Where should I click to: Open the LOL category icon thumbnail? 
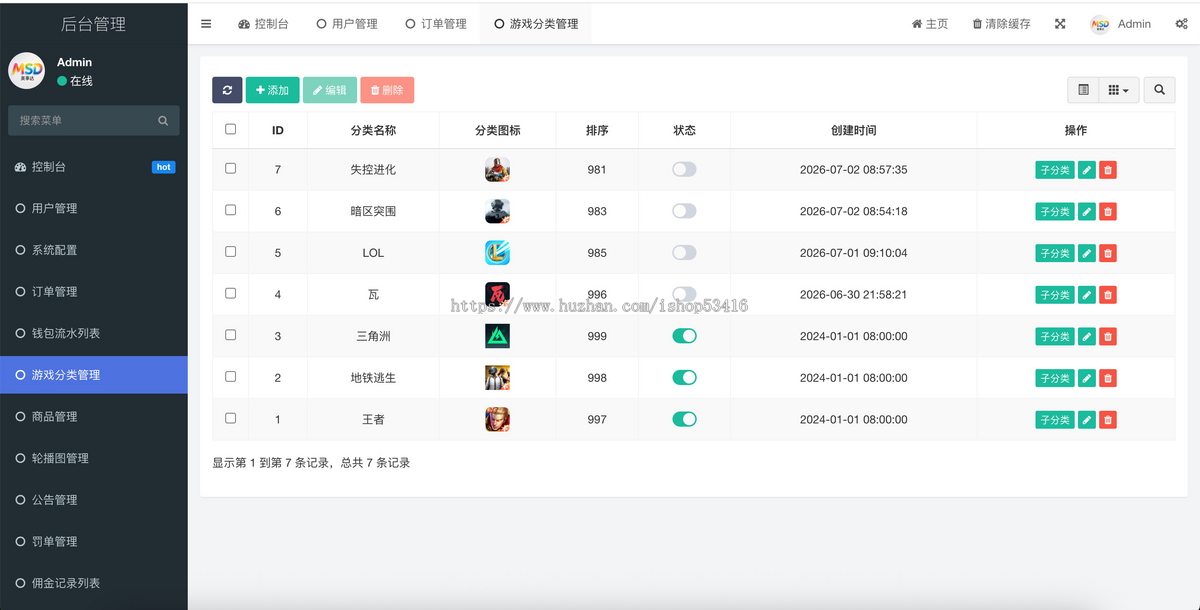tap(497, 253)
